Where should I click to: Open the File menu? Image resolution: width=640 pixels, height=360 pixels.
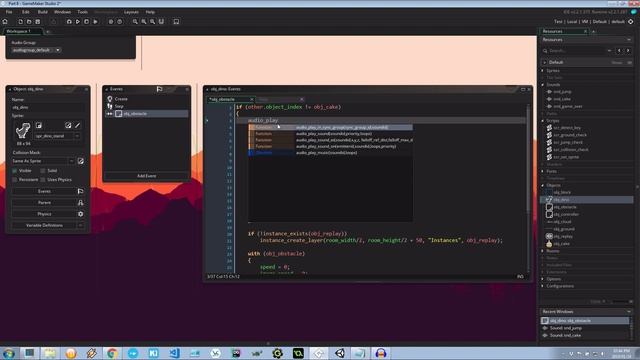pos(9,12)
